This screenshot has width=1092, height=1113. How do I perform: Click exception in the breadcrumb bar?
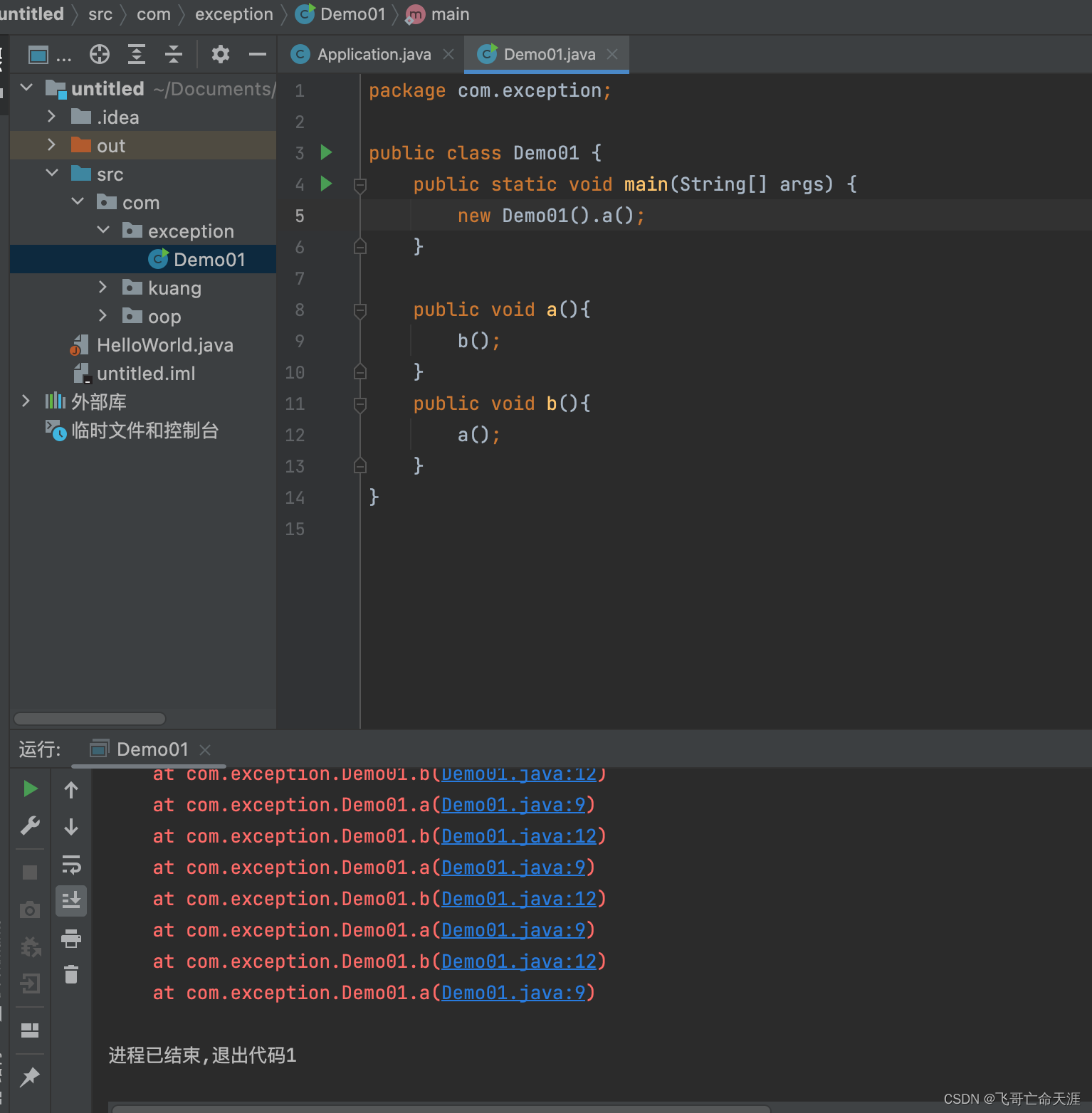point(234,14)
